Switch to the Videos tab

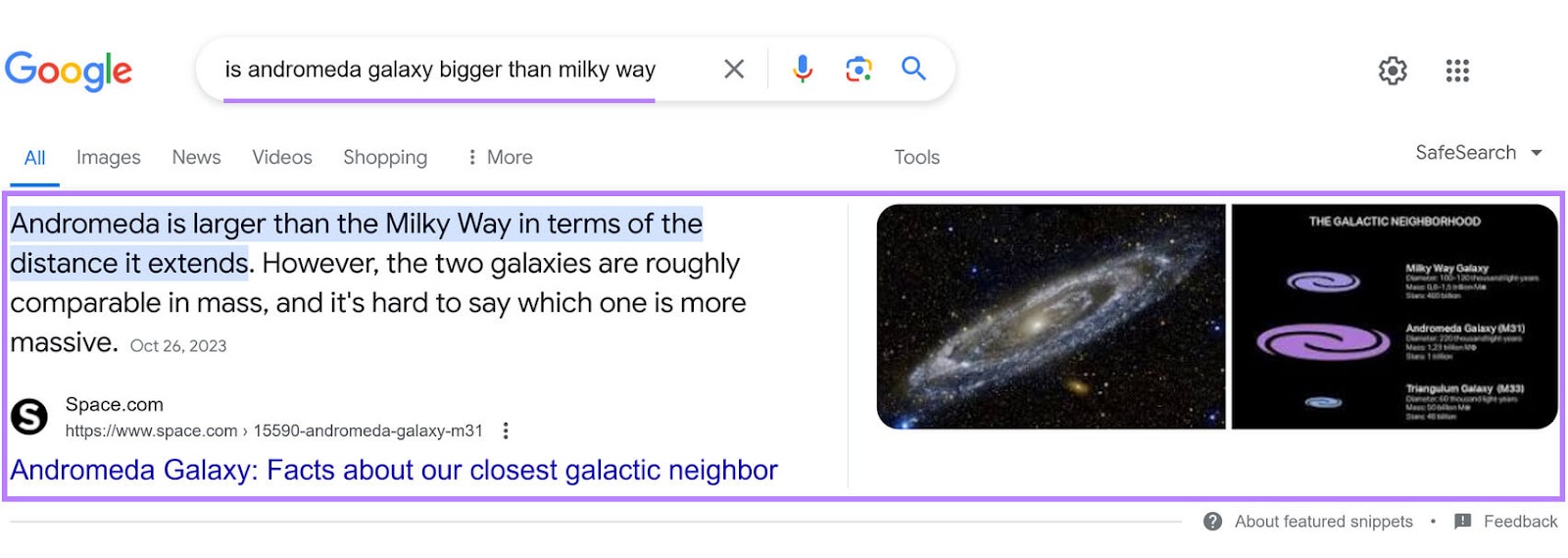(281, 157)
